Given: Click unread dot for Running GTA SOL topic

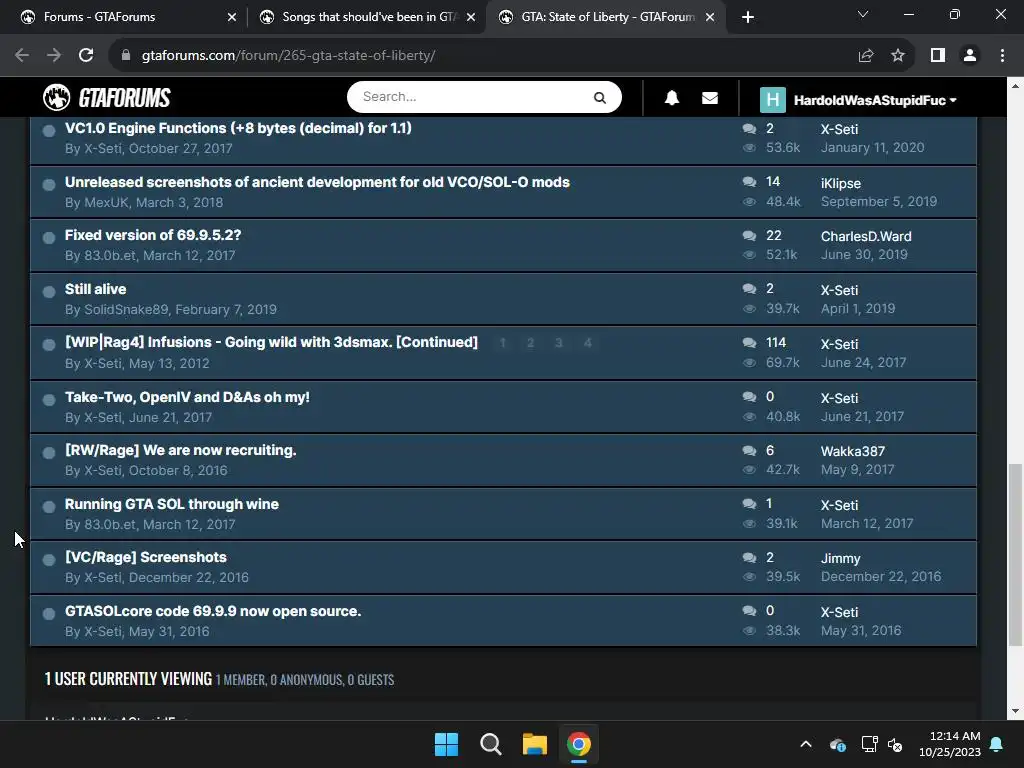Looking at the screenshot, I should [x=48, y=507].
